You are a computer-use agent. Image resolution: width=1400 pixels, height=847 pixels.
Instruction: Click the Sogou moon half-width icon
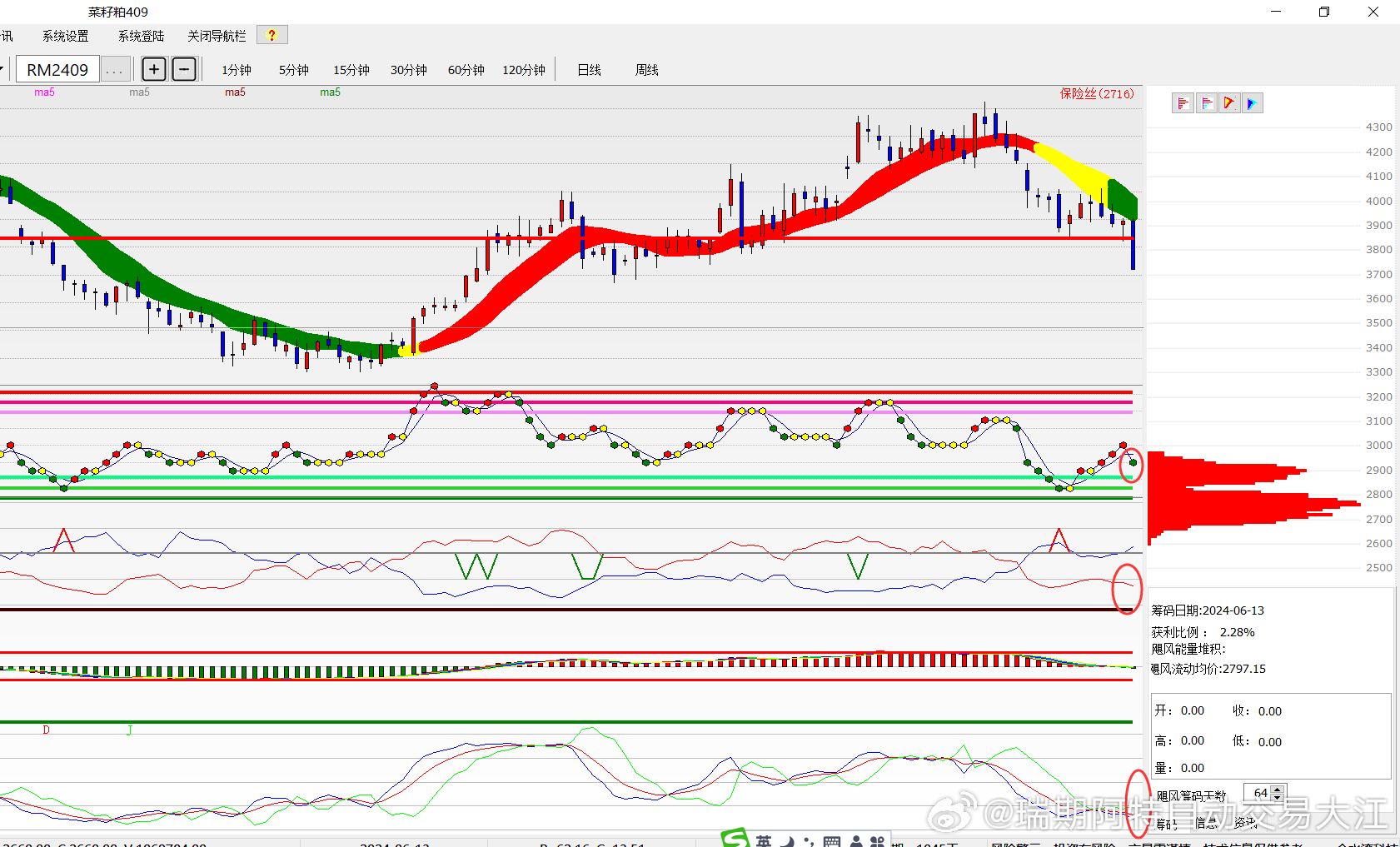788,841
